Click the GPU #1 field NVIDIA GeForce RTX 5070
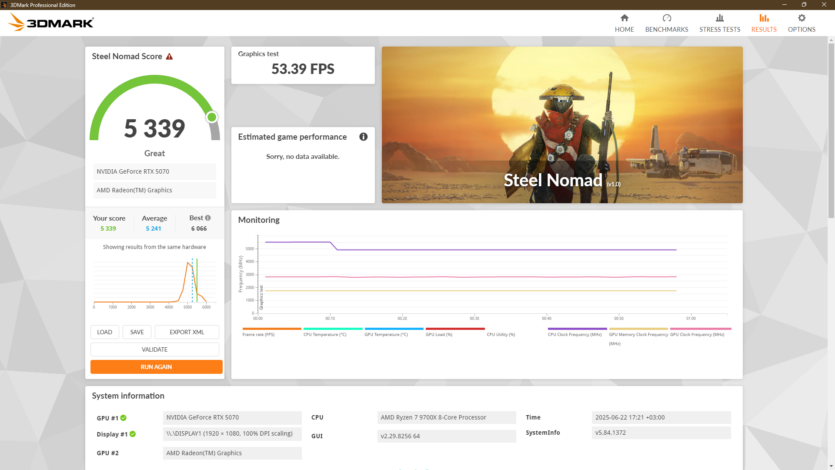Image resolution: width=835 pixels, height=470 pixels. click(x=232, y=418)
